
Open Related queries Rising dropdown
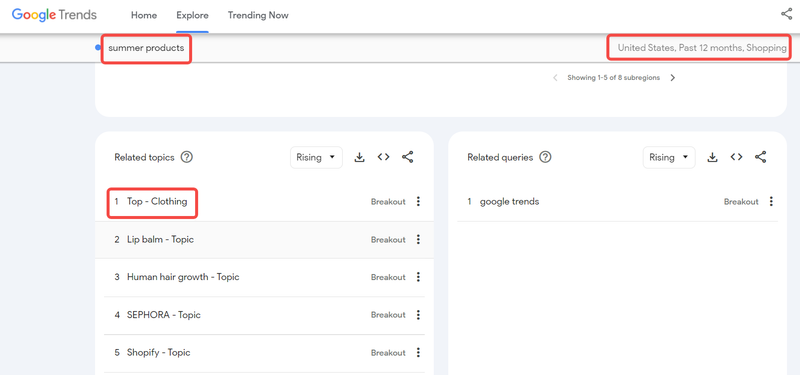pyautogui.click(x=669, y=157)
